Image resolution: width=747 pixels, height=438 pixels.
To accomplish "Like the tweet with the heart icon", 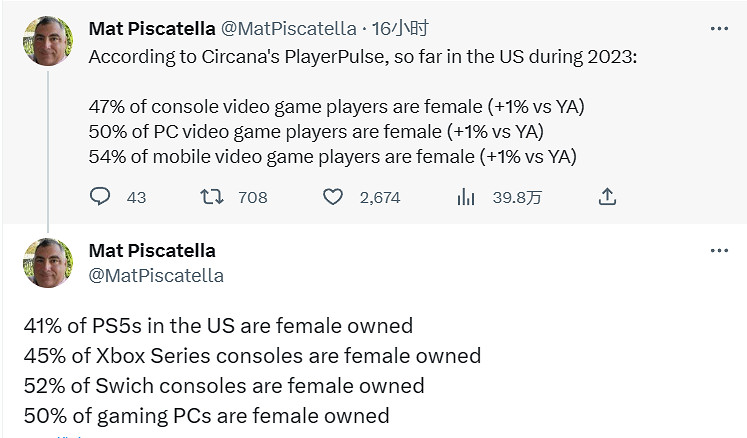I will click(x=333, y=197).
